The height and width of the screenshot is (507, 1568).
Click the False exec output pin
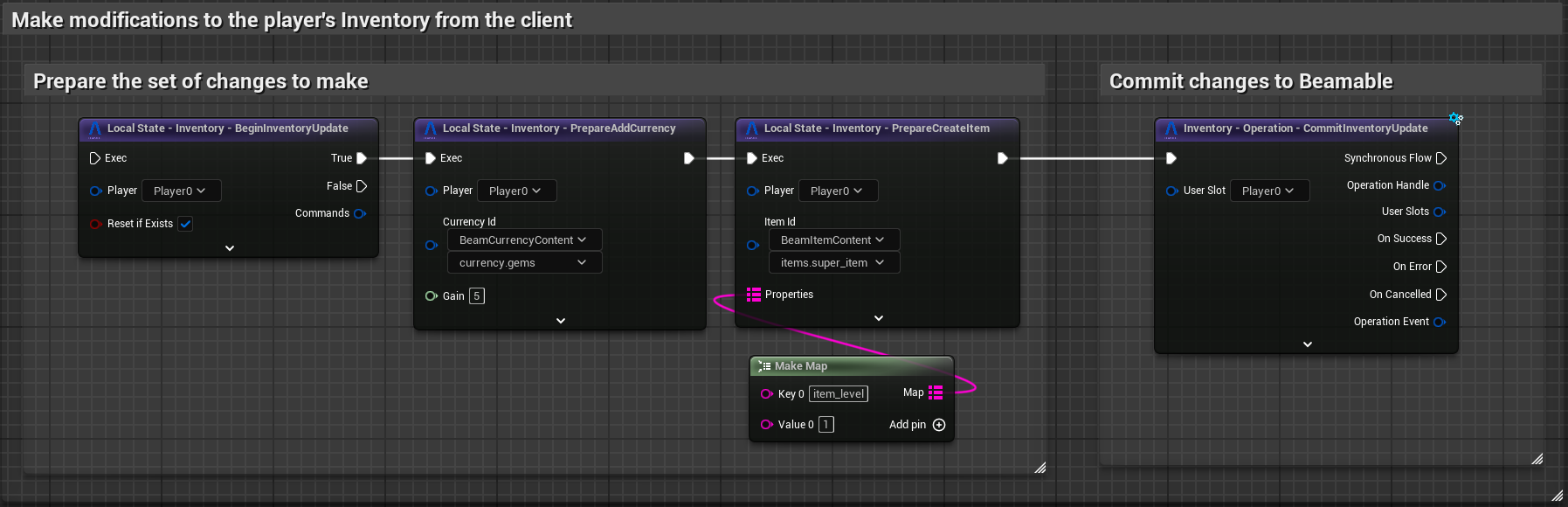pos(362,186)
